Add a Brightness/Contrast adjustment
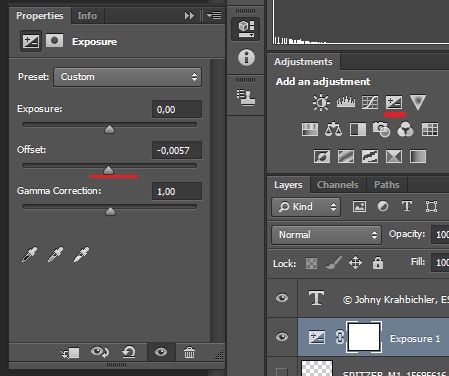This screenshot has height=376, width=449. click(x=321, y=102)
